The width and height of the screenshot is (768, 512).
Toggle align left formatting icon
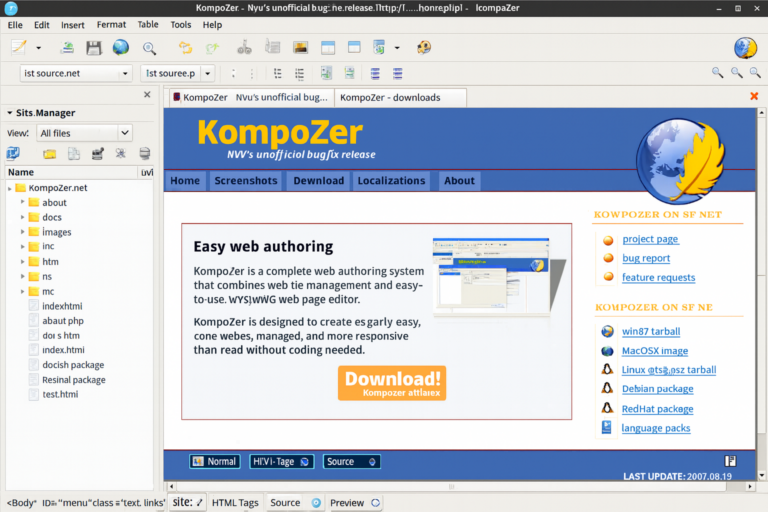[x=375, y=73]
